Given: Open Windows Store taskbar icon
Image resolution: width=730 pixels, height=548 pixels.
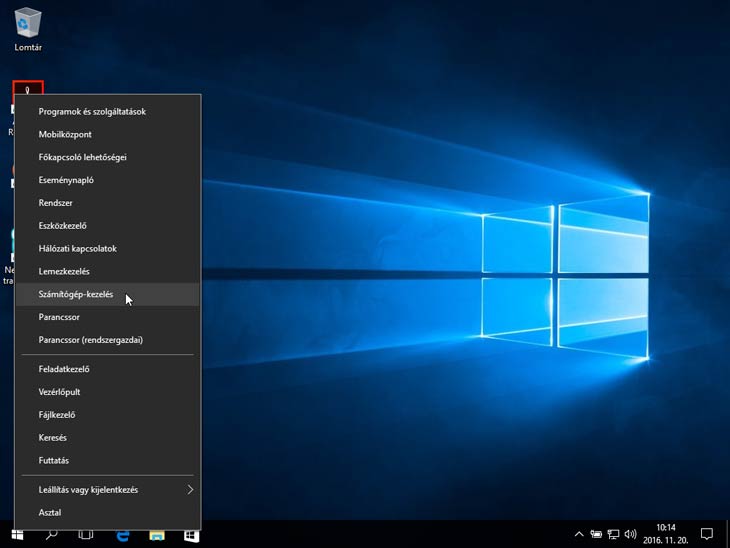Looking at the screenshot, I should point(191,535).
